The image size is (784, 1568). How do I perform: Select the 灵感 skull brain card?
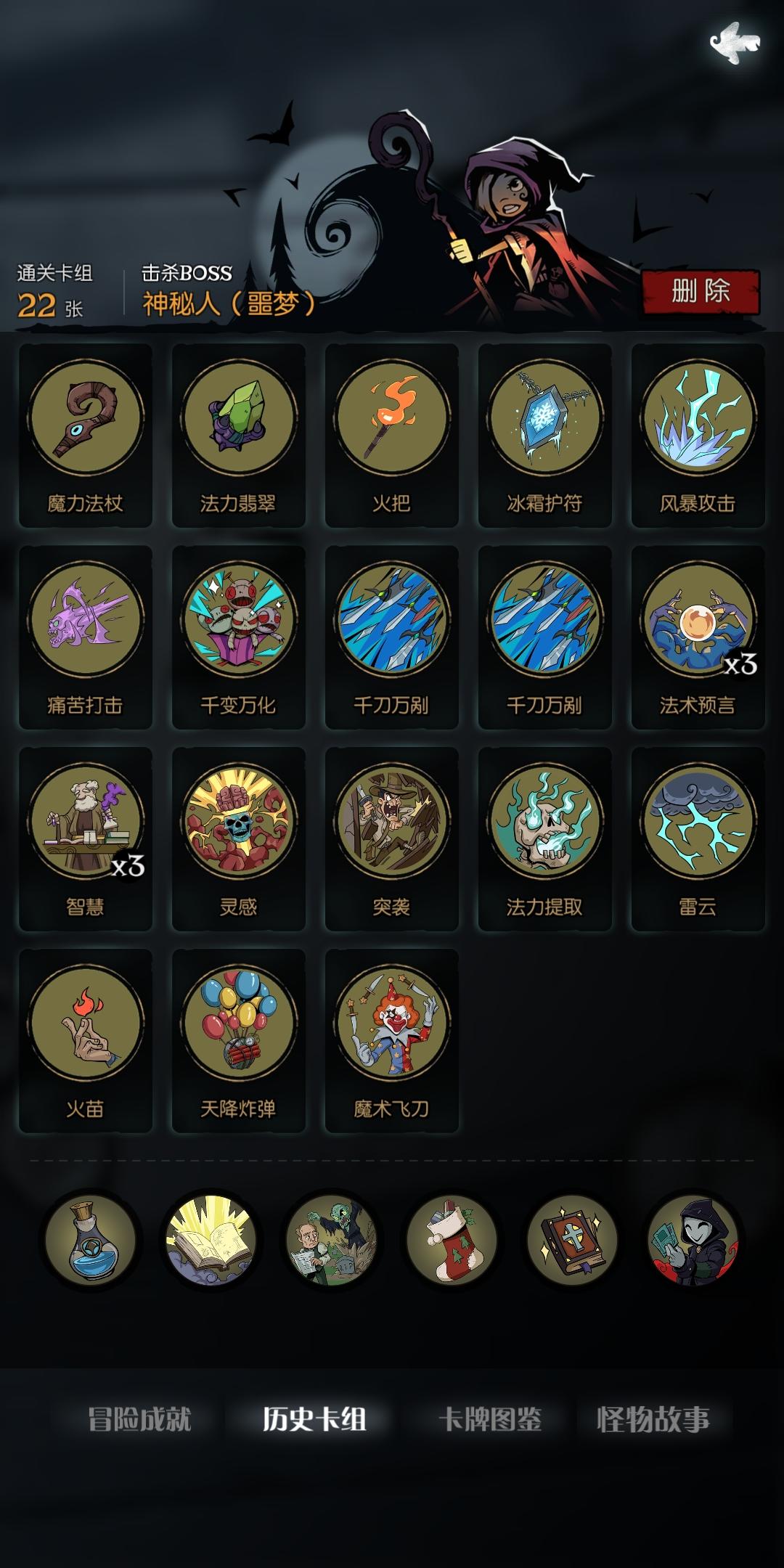(239, 839)
